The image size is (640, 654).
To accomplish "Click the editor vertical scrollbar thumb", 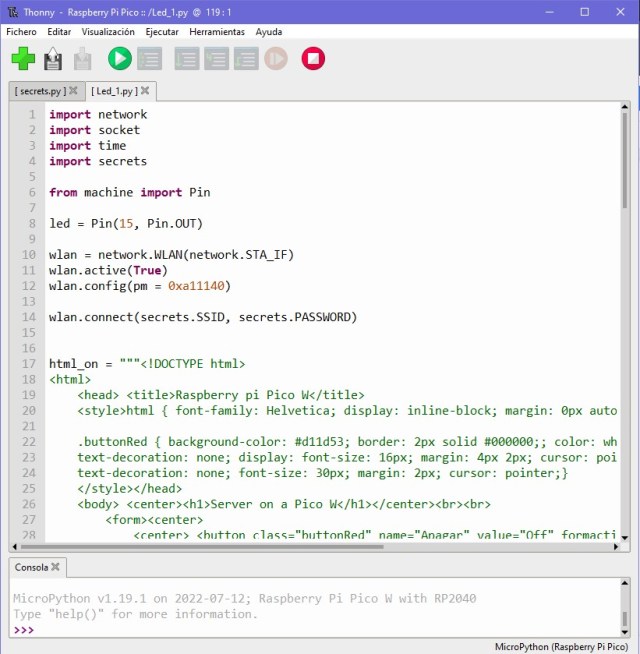I will click(625, 161).
